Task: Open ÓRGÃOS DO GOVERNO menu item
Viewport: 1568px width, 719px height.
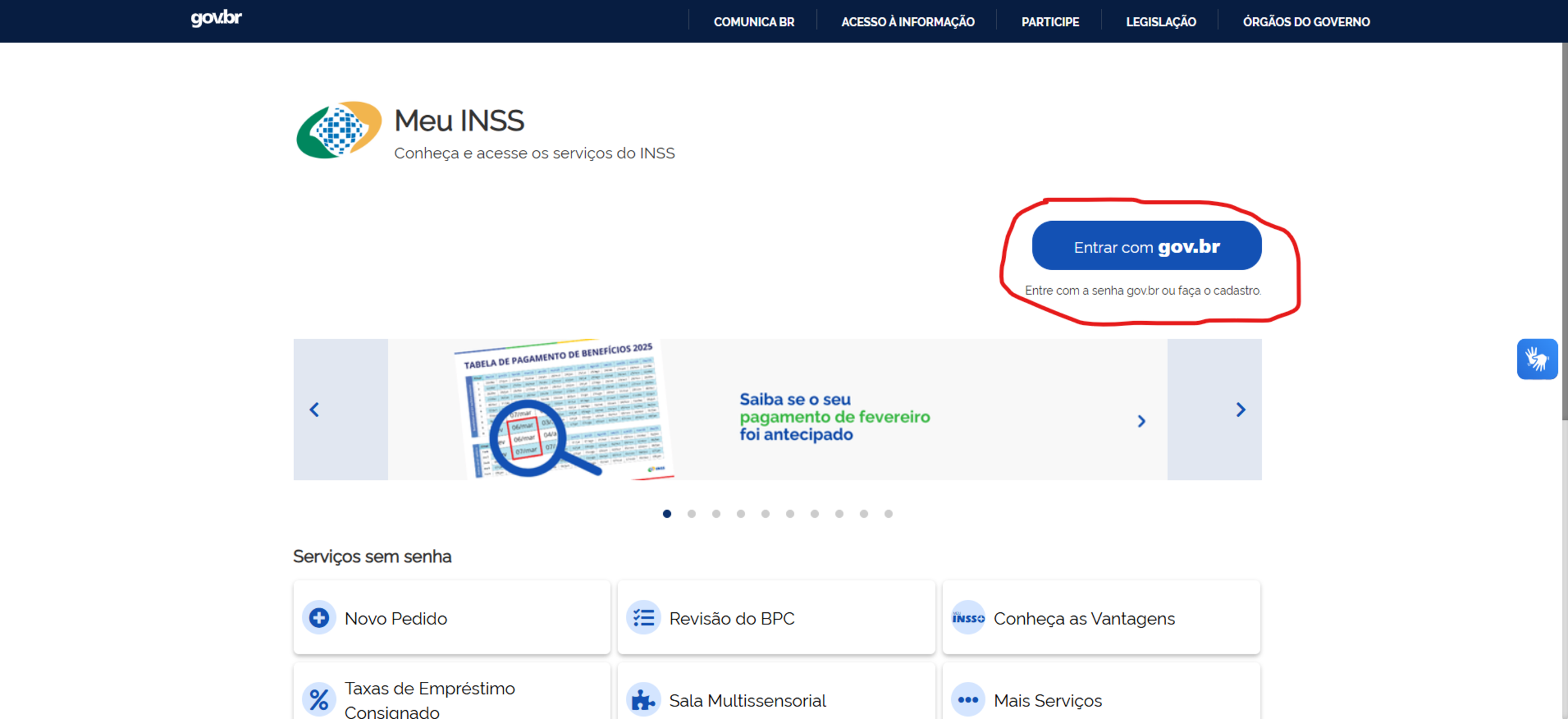Action: (x=1306, y=22)
